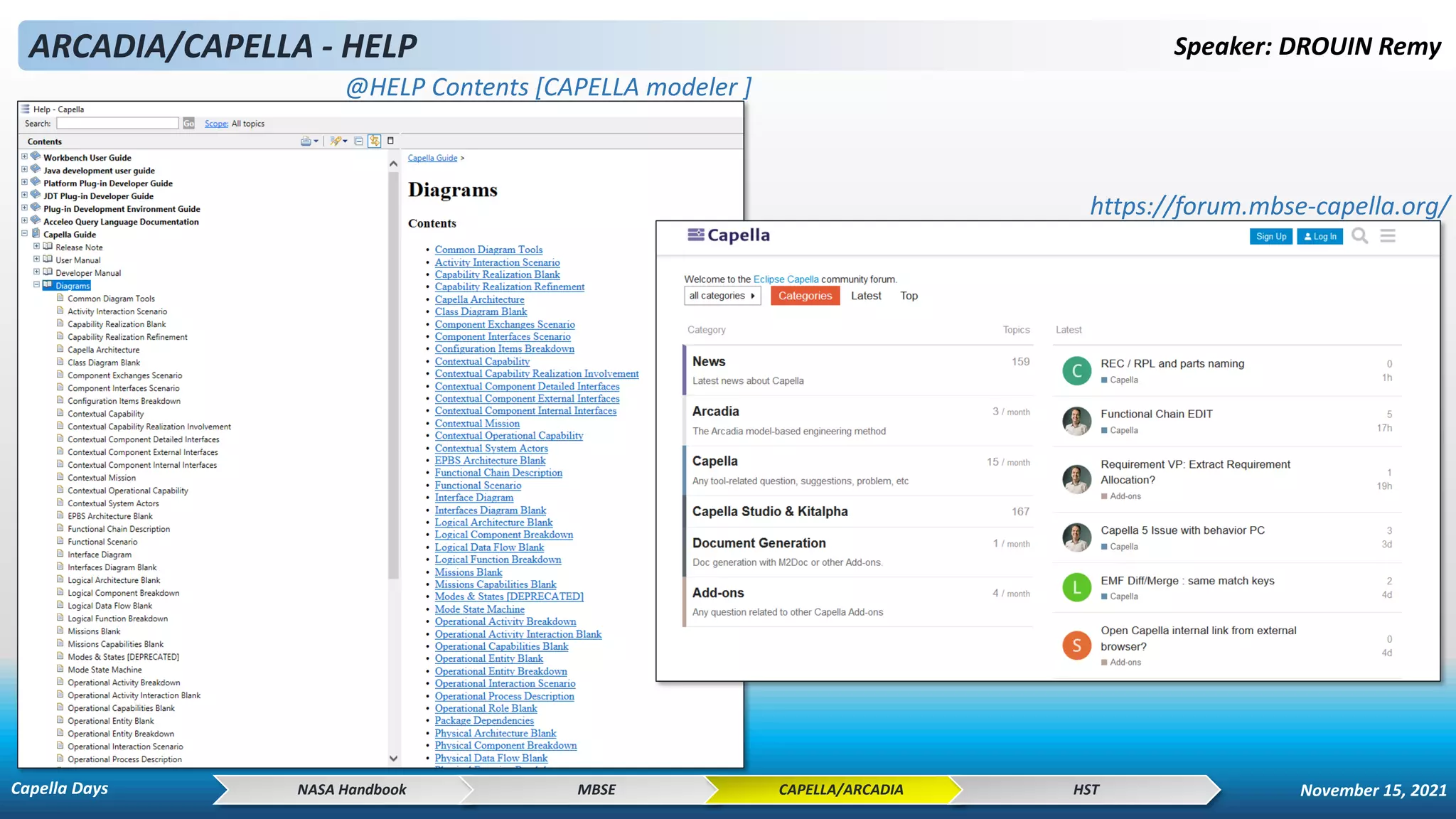
Task: Click the Capella Guide breadcrumb link
Action: (x=432, y=158)
